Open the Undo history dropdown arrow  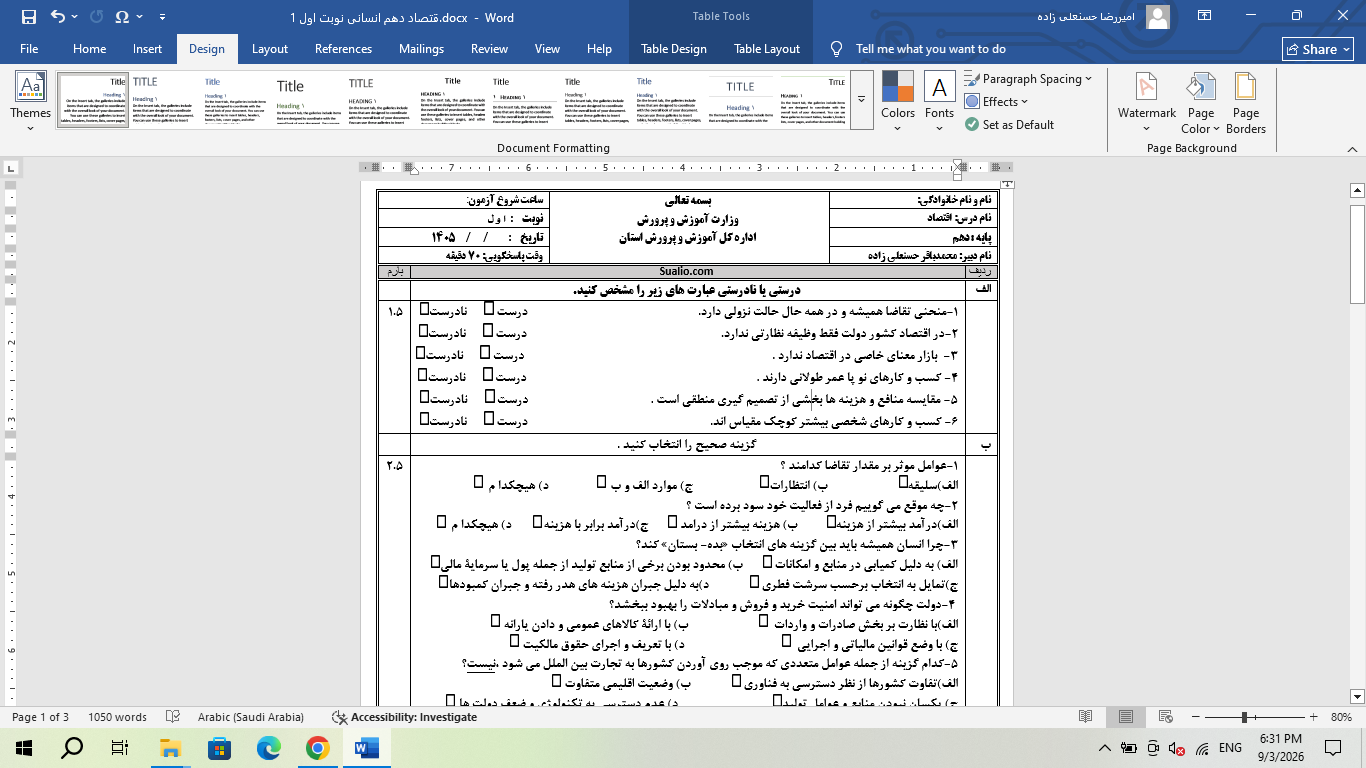[75, 17]
